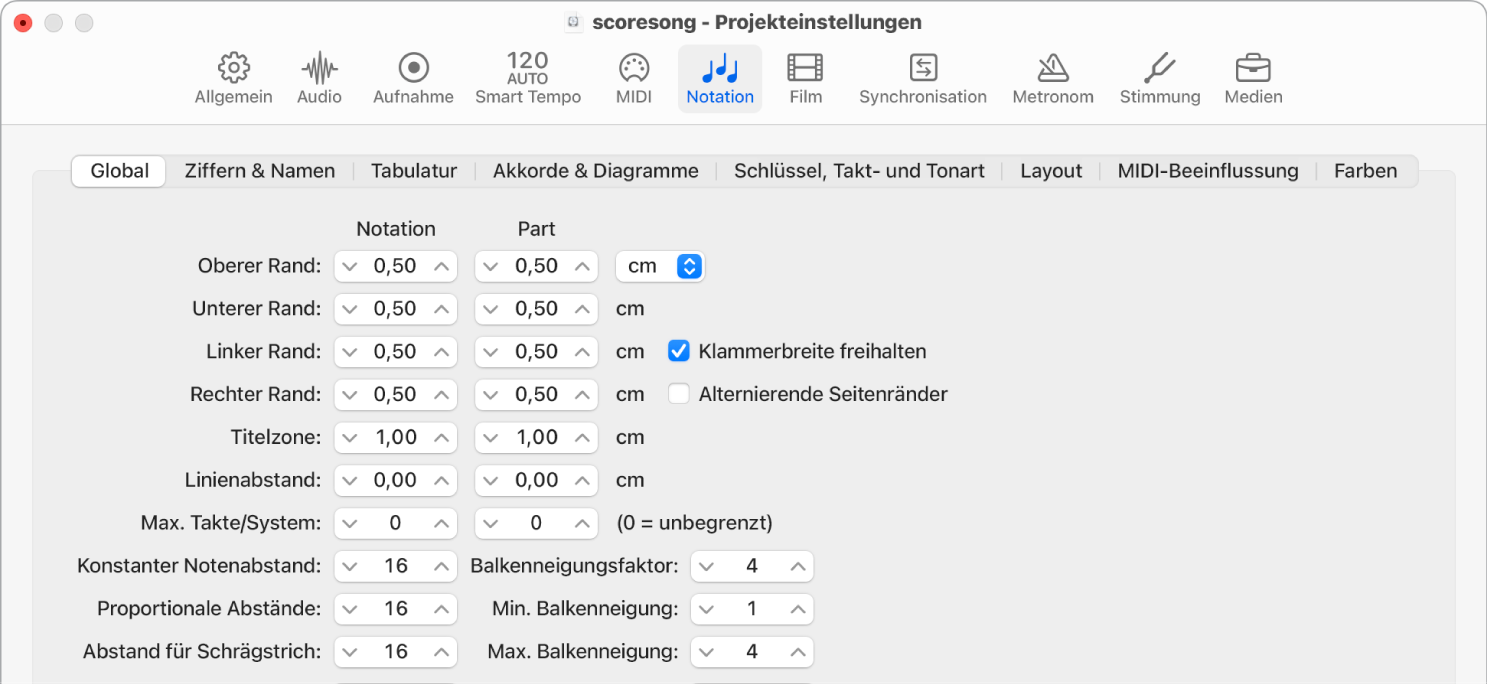Screen dimensions: 1487x684
Task: Open the Film settings icon
Action: coord(804,78)
